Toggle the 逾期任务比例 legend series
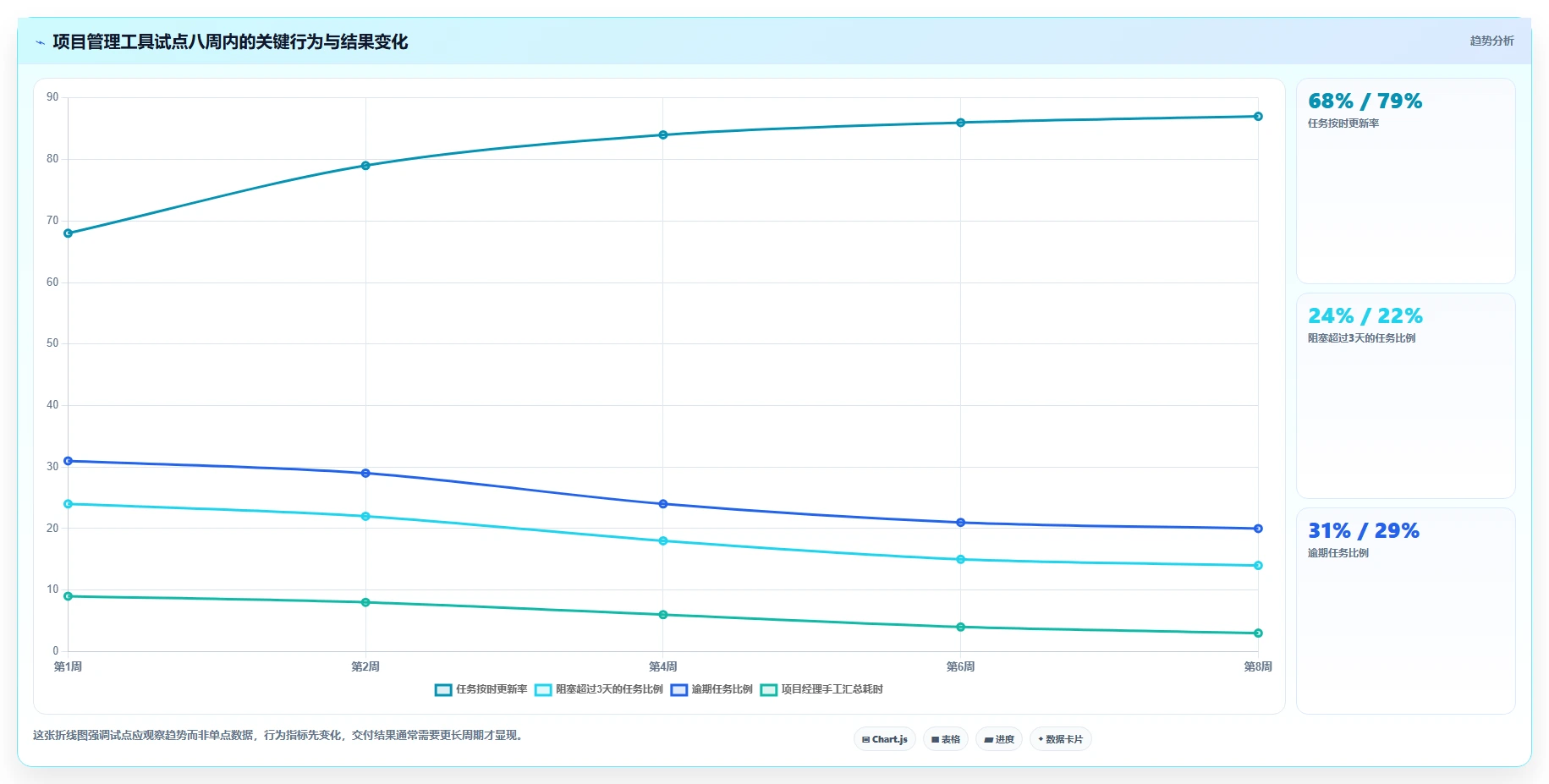 711,689
